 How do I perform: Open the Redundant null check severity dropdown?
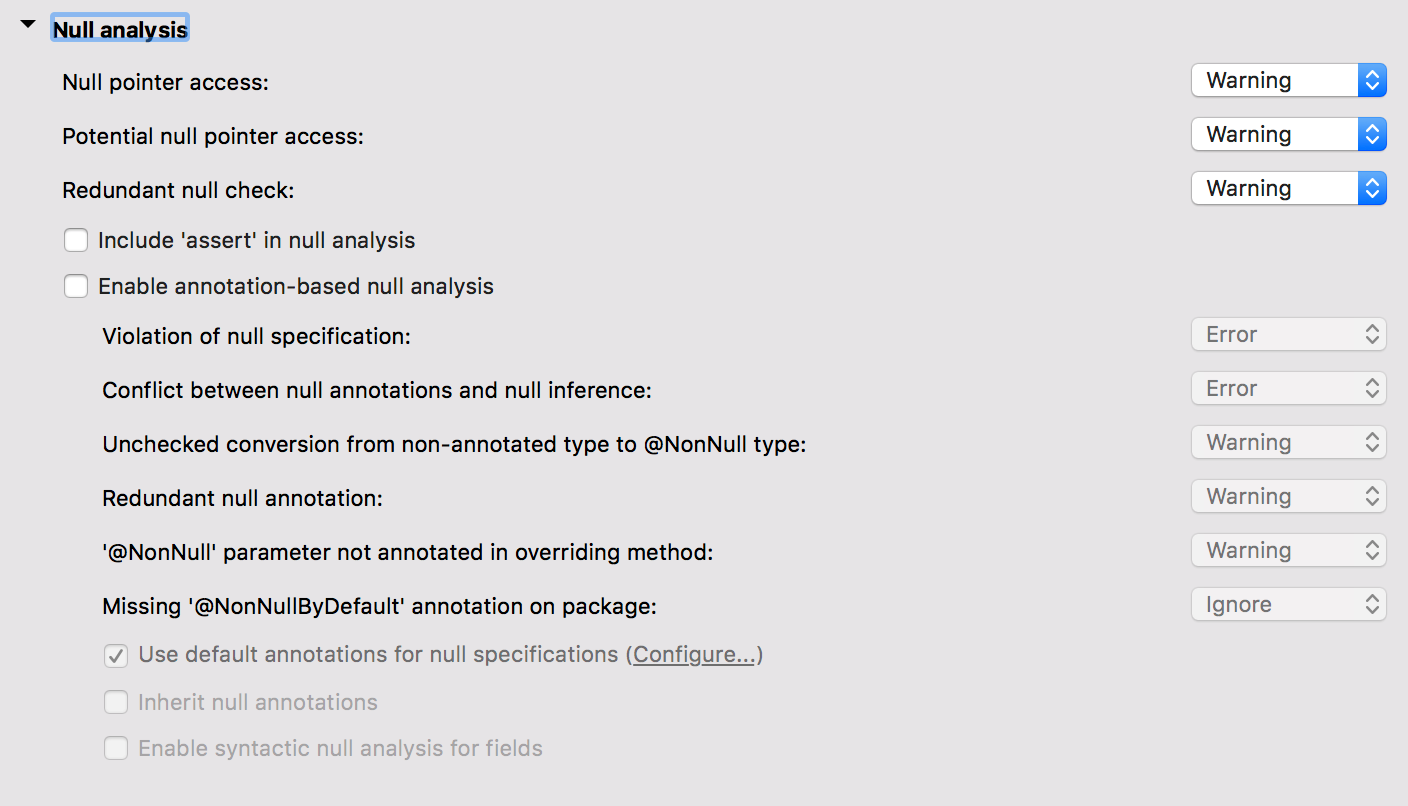pos(1288,189)
